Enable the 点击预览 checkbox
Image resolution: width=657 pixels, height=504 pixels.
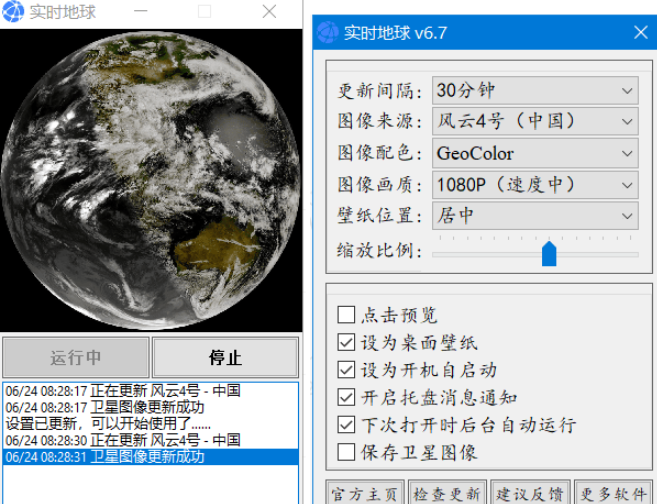click(346, 315)
